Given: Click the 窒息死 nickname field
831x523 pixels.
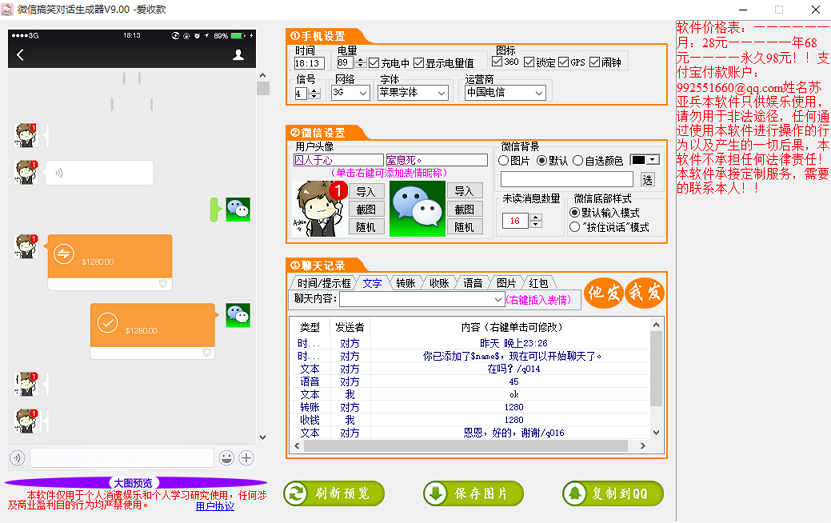Looking at the screenshot, I should (437, 160).
